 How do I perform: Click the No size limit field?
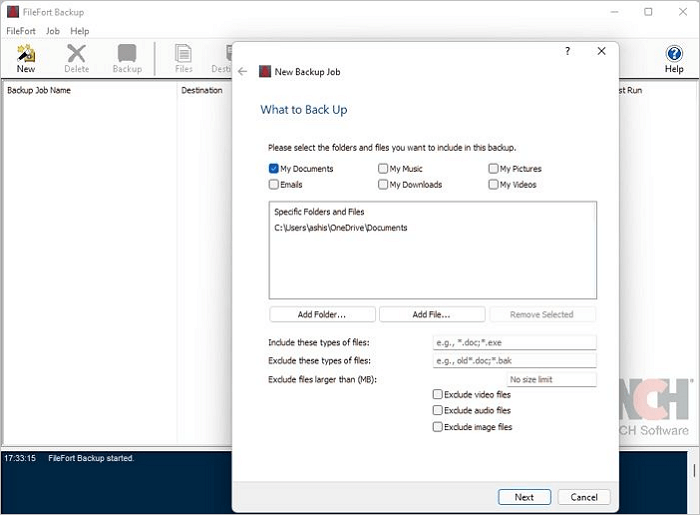pyautogui.click(x=550, y=379)
